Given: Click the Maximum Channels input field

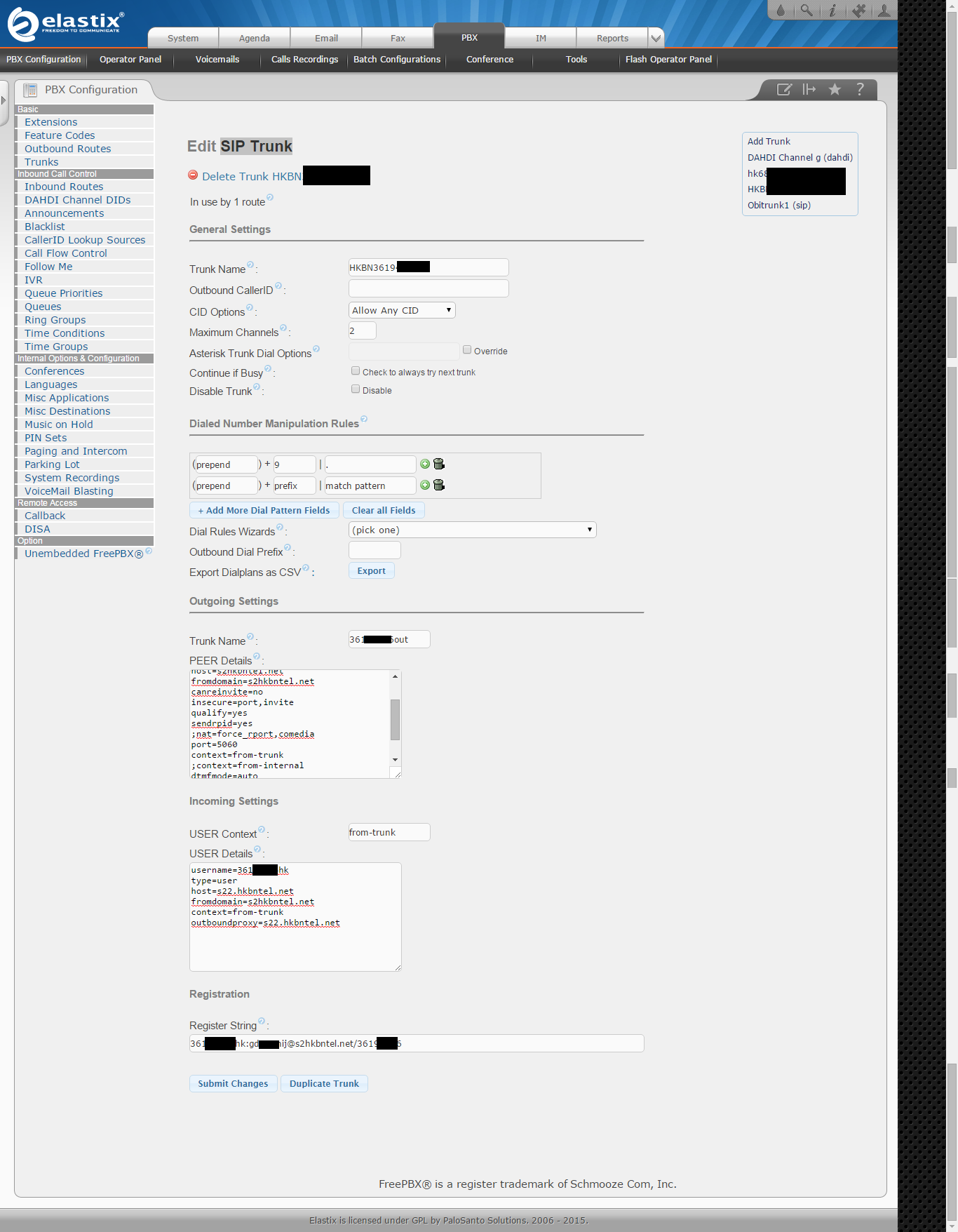Looking at the screenshot, I should [x=363, y=330].
